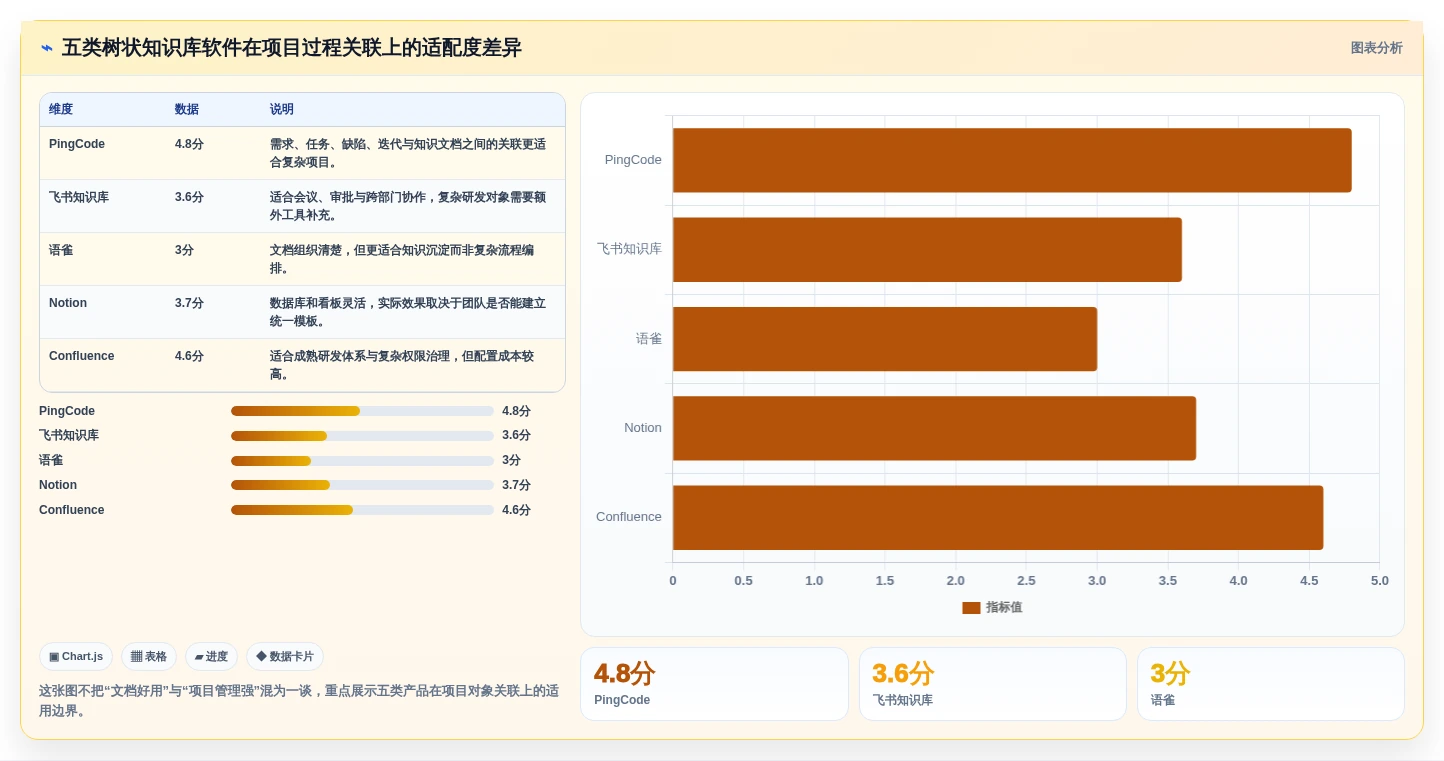This screenshot has width=1444, height=761.
Task: Click the Confluence y-axis label in chart
Action: coord(629,517)
